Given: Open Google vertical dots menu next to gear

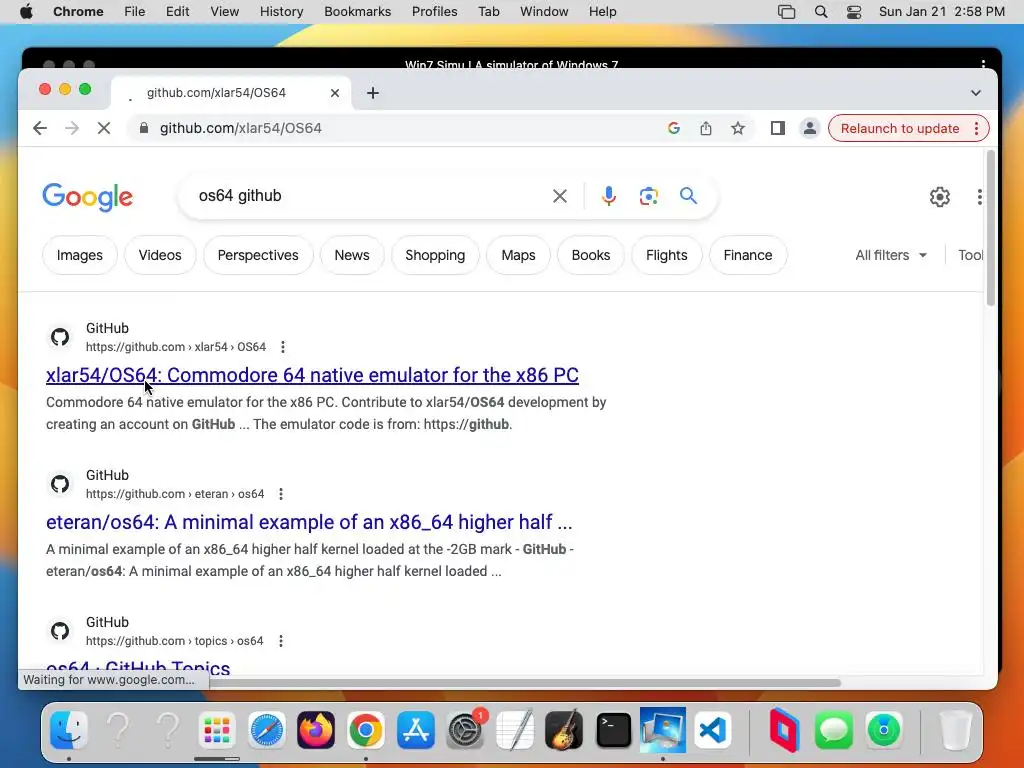Looking at the screenshot, I should coord(980,197).
